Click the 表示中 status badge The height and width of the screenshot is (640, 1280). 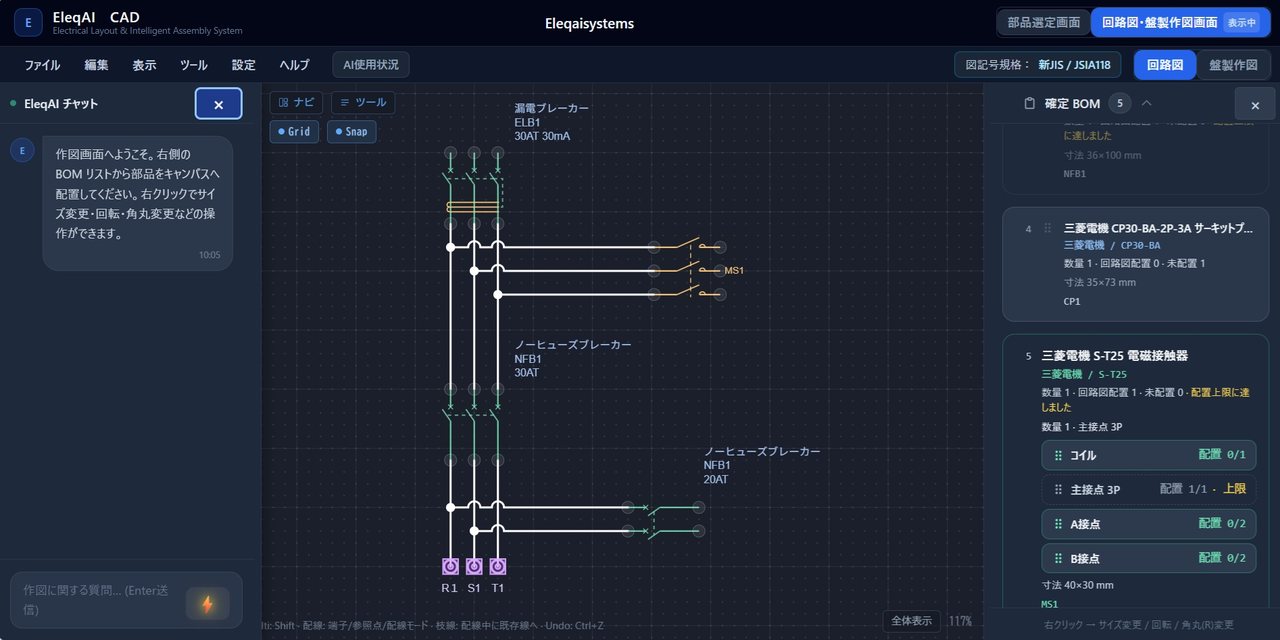coord(1241,22)
